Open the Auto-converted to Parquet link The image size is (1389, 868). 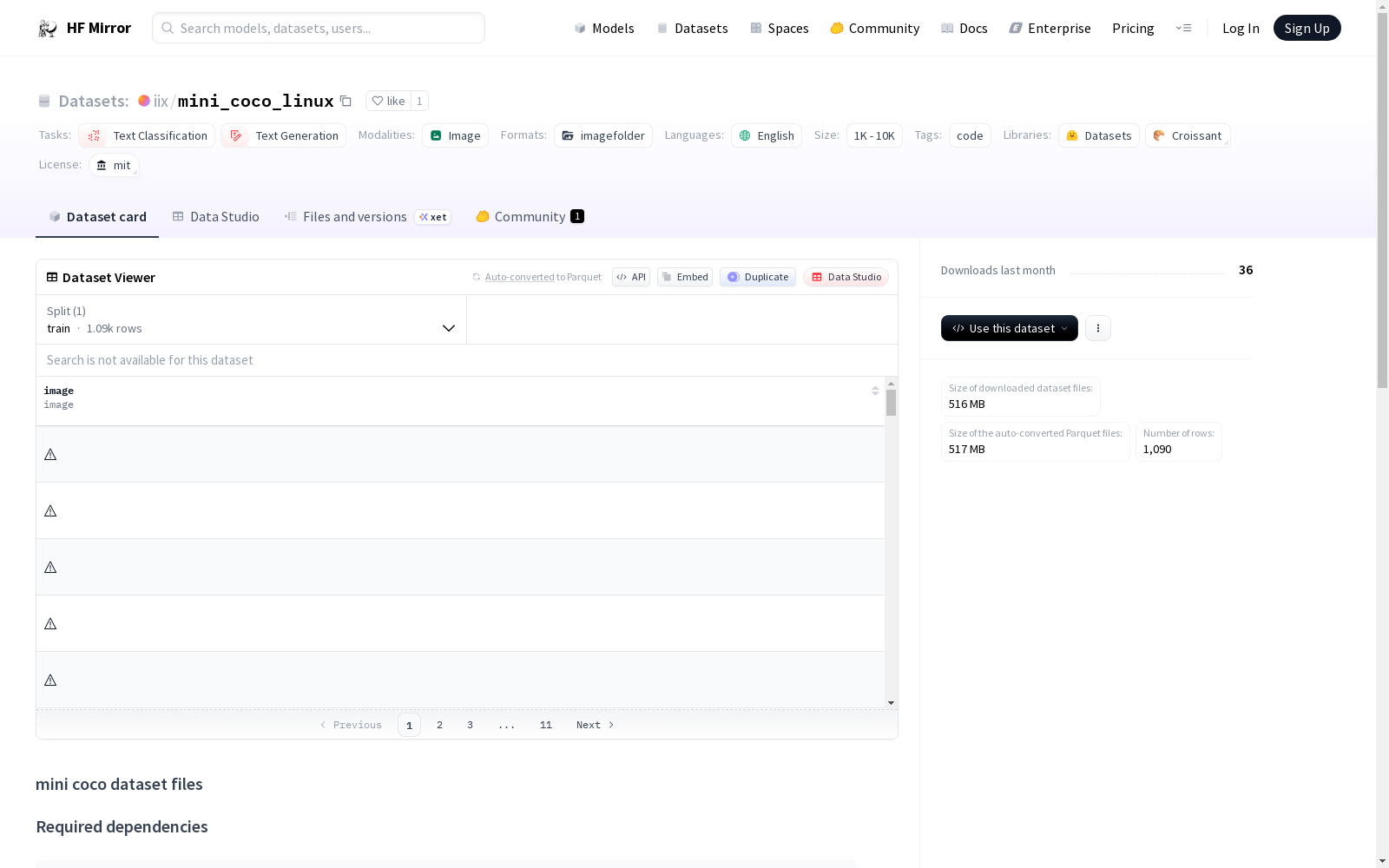[519, 277]
